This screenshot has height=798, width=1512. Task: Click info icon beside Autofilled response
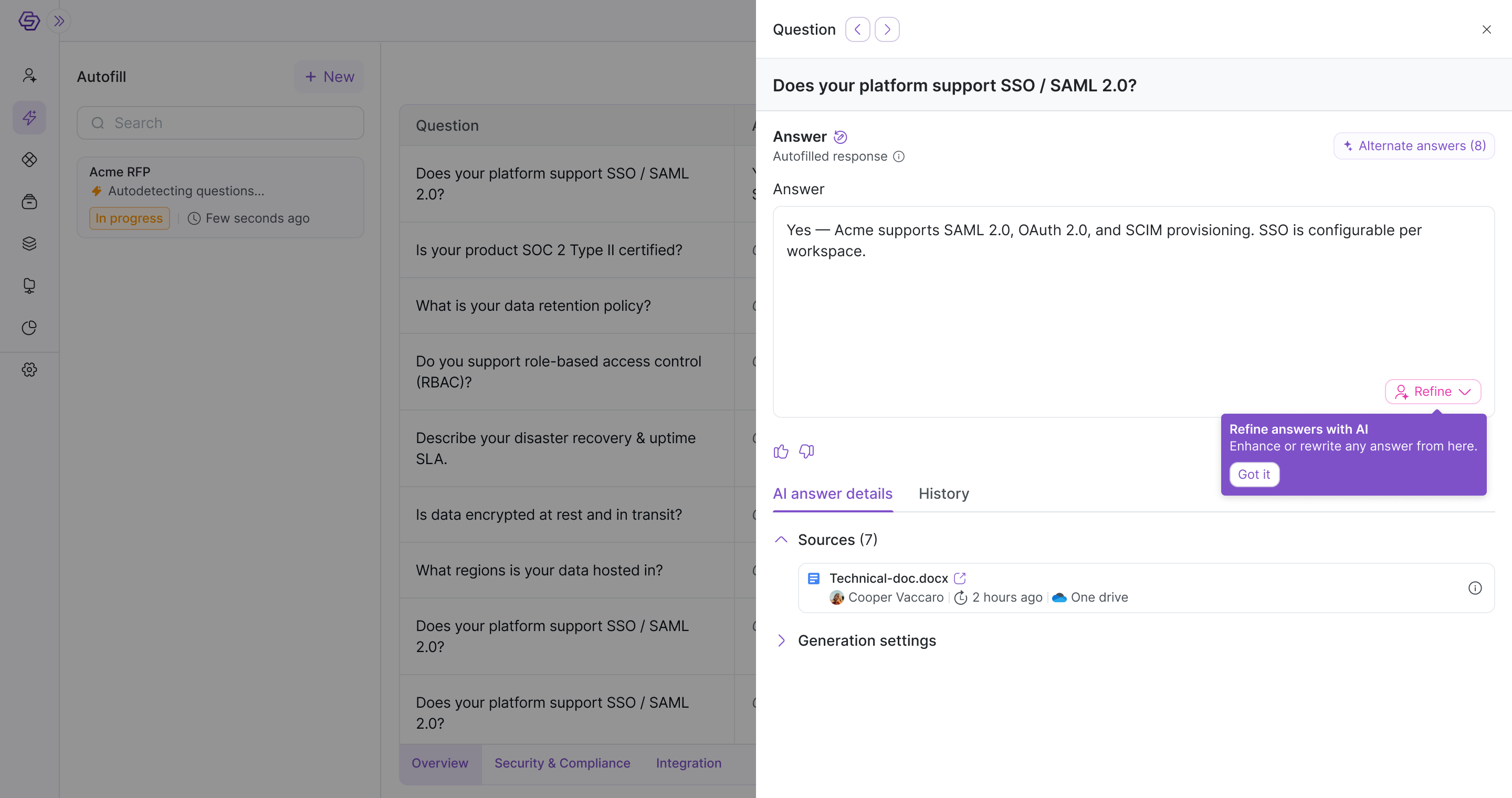point(899,156)
